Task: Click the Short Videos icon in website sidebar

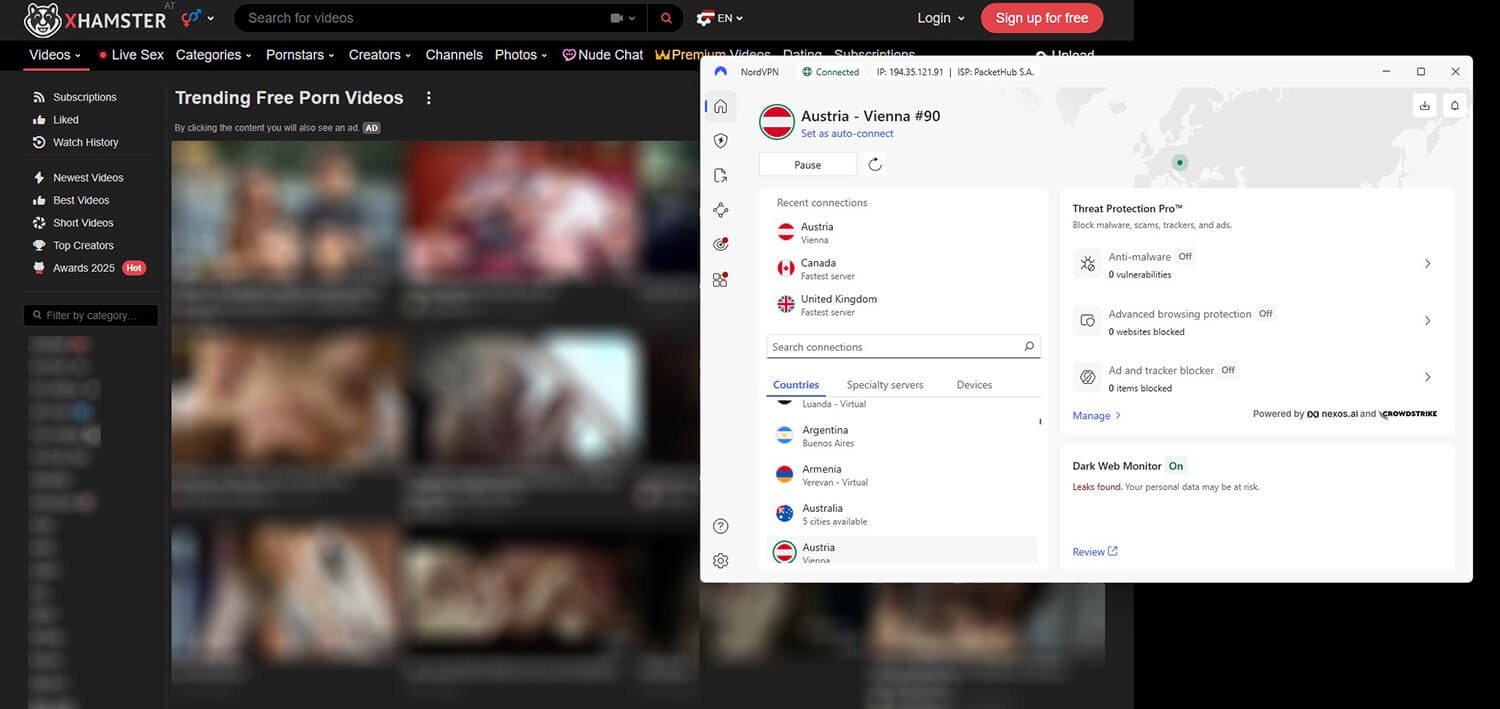Action: 39,223
